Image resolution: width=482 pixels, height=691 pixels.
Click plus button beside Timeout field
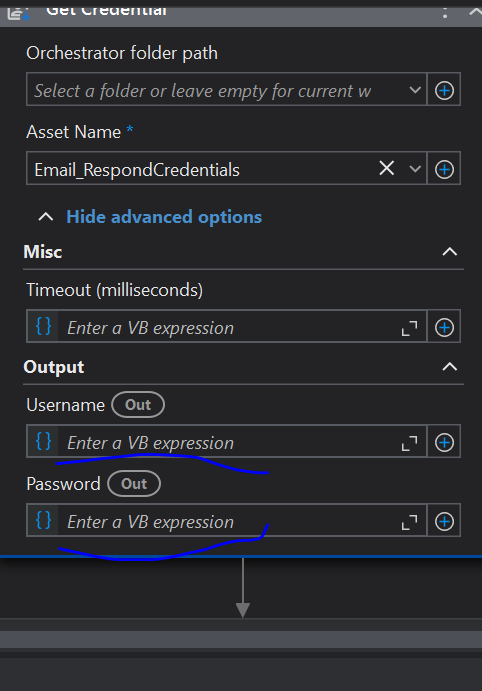(x=444, y=327)
